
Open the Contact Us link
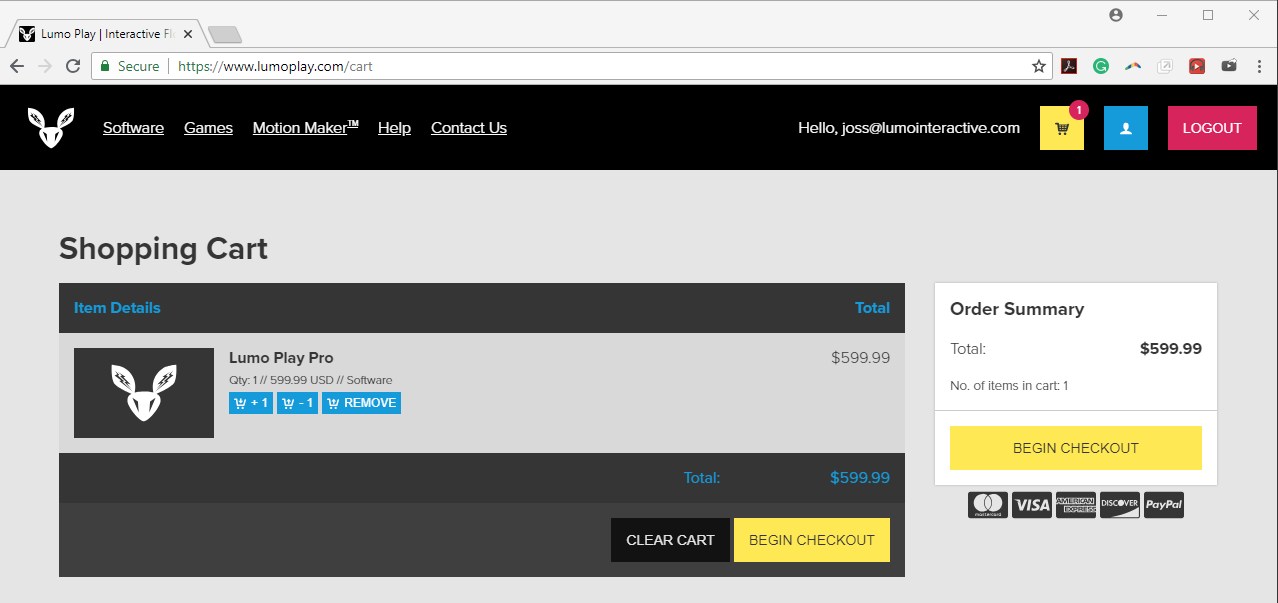click(469, 128)
